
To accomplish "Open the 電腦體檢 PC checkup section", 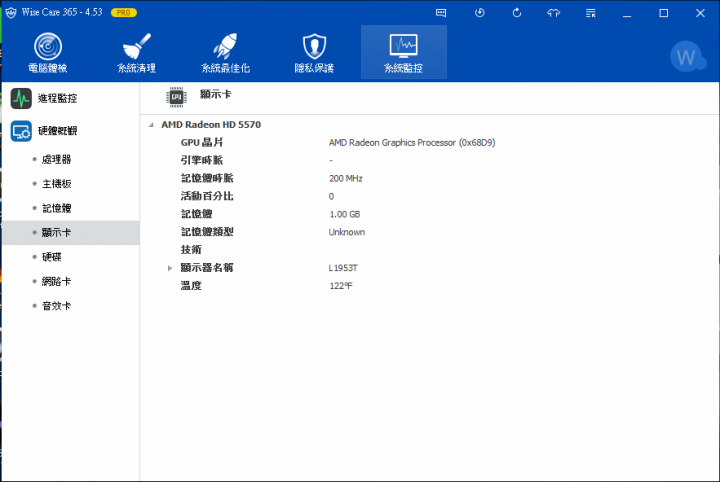I will point(48,53).
